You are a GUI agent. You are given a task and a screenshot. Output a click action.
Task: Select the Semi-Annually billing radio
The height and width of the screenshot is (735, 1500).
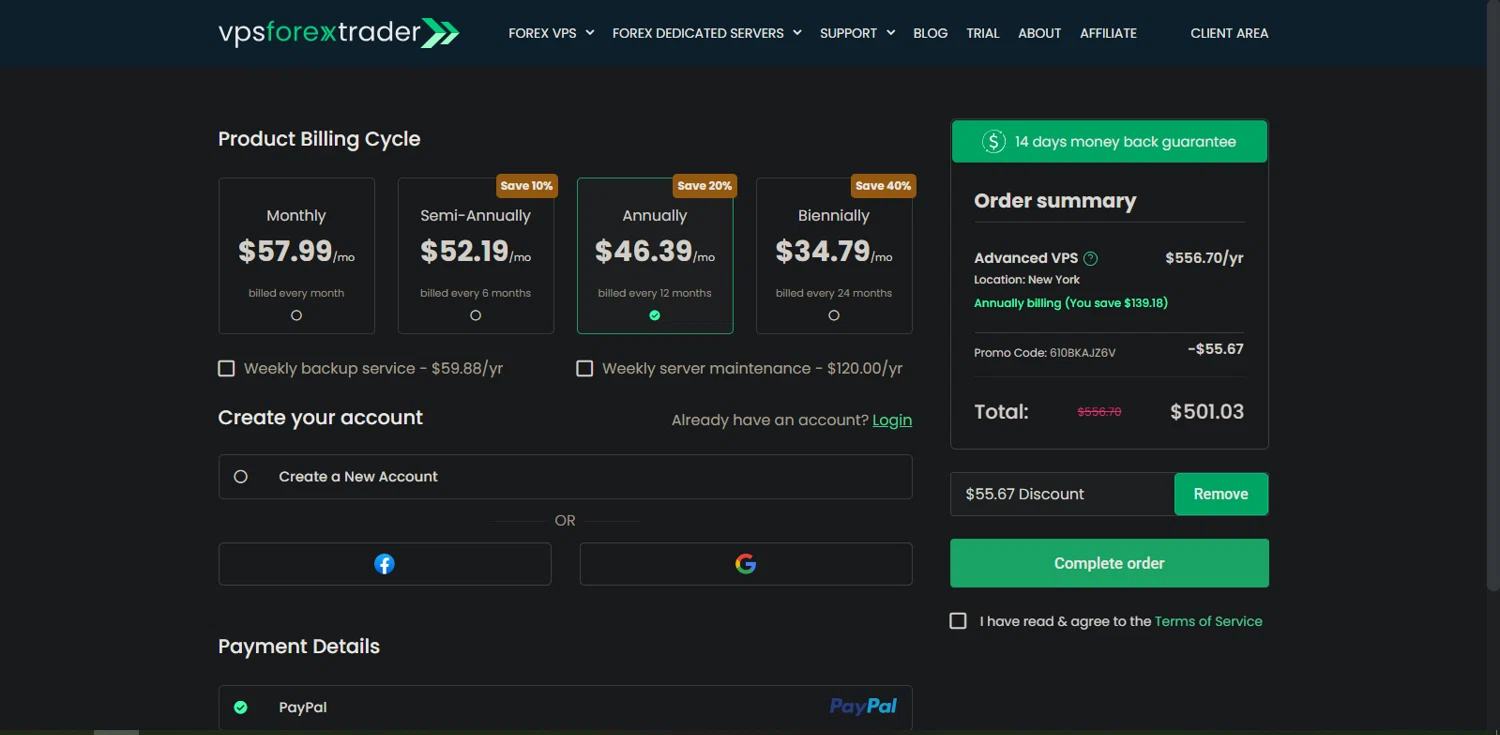475,315
